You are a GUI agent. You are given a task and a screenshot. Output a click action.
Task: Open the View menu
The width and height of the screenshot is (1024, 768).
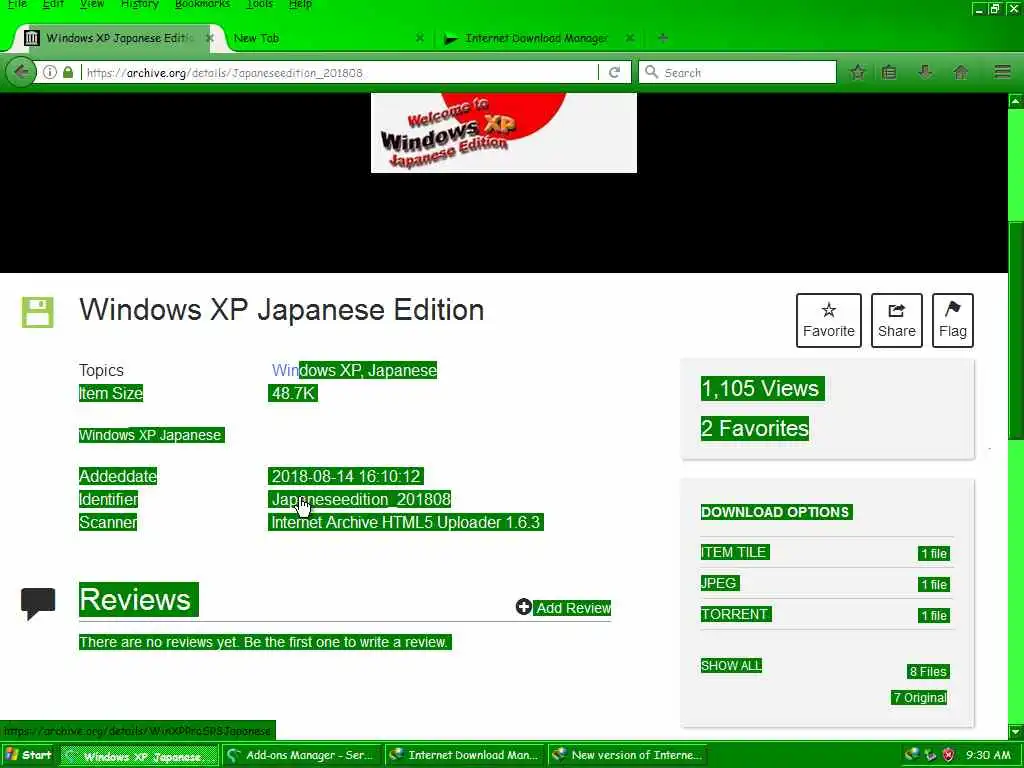(92, 5)
